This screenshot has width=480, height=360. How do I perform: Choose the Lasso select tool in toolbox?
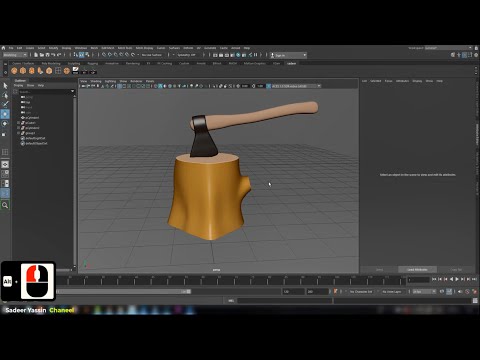click(5, 95)
